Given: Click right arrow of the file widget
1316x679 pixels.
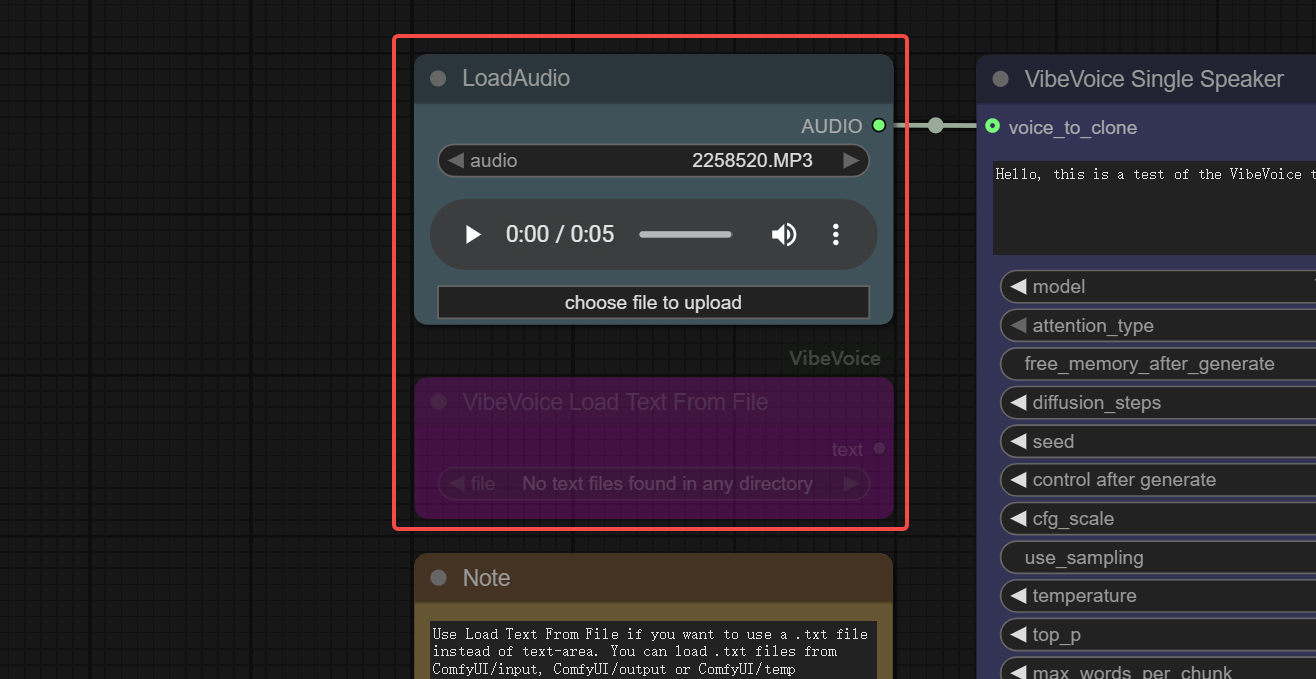Looking at the screenshot, I should click(851, 484).
